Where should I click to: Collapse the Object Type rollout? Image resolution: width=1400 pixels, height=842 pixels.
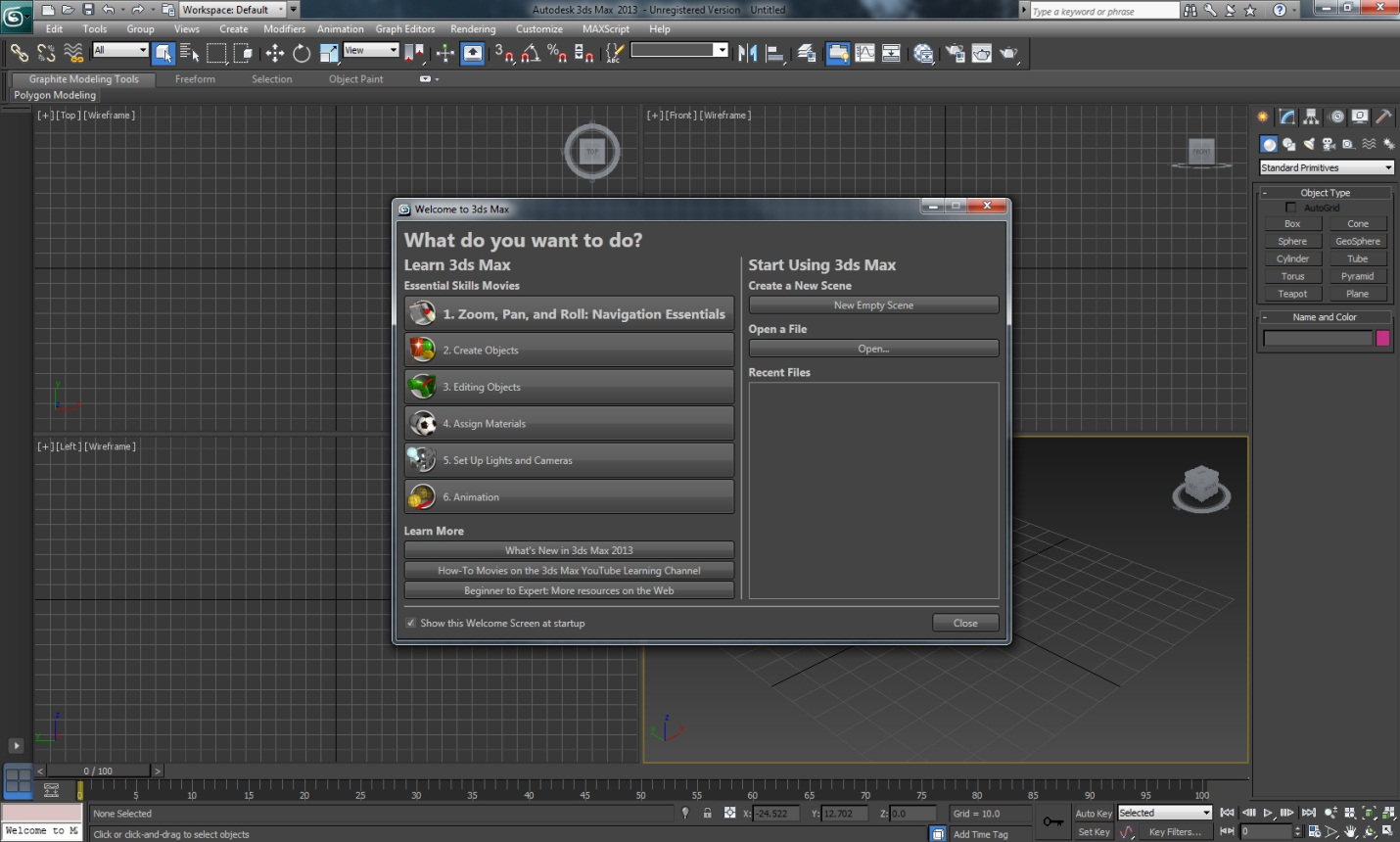[1325, 193]
